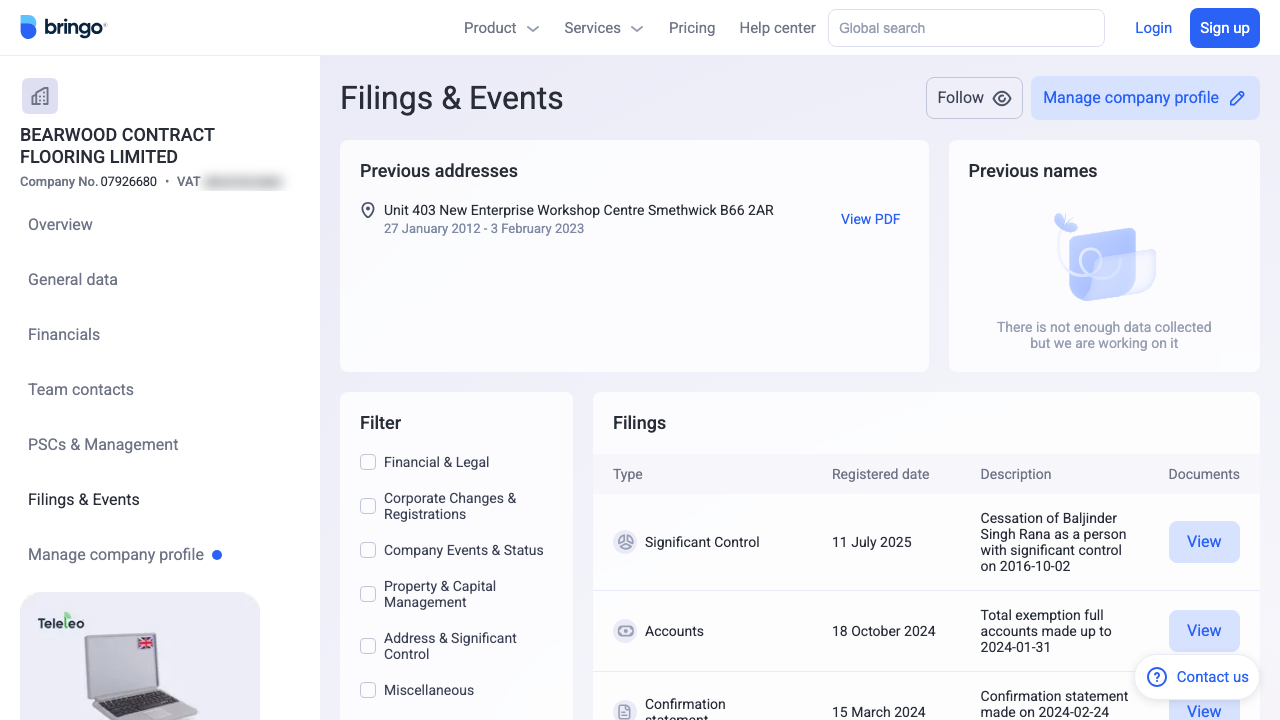Click the pencil icon on Manage company profile
Image resolution: width=1280 pixels, height=720 pixels.
tap(1237, 98)
